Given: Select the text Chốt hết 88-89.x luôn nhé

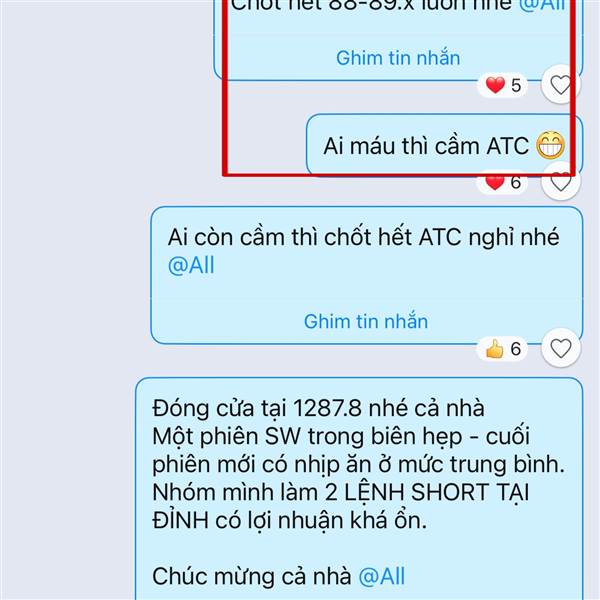Looking at the screenshot, I should pos(371,5).
